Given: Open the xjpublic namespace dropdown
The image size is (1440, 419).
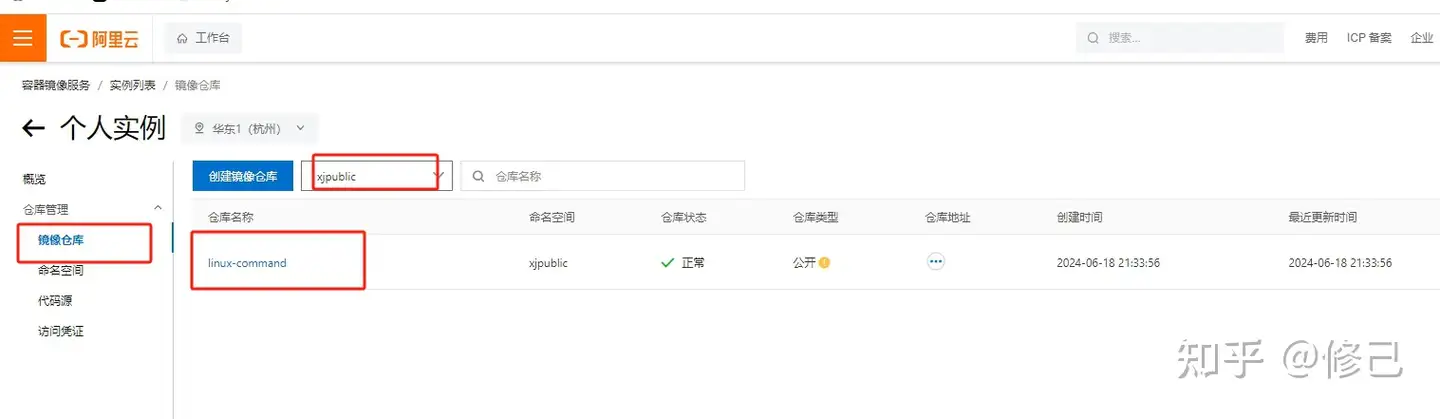Looking at the screenshot, I should 377,176.
